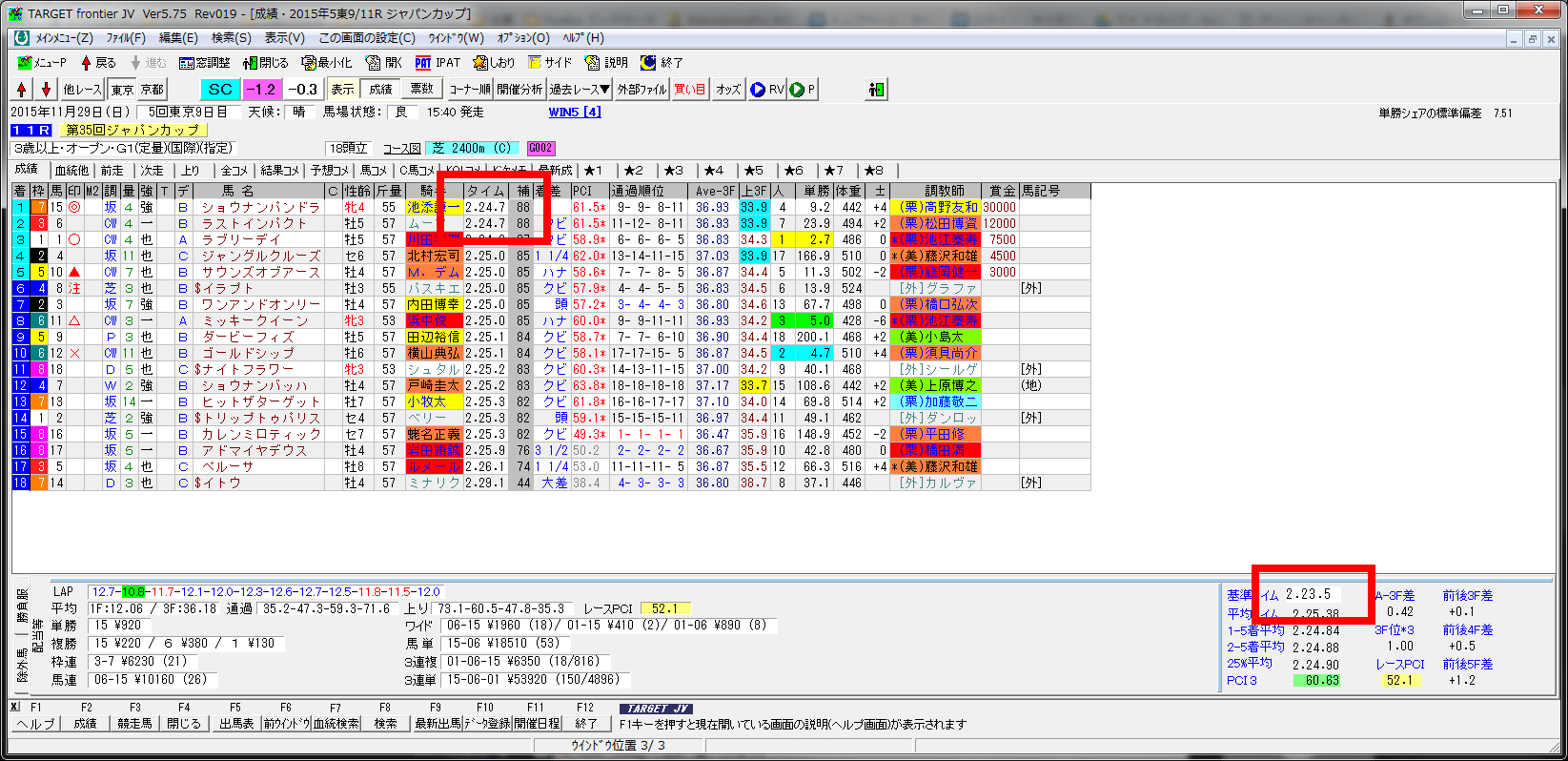Image resolution: width=1568 pixels, height=761 pixels.
Task: Click the green figure icon at toolbar right
Action: (x=876, y=90)
